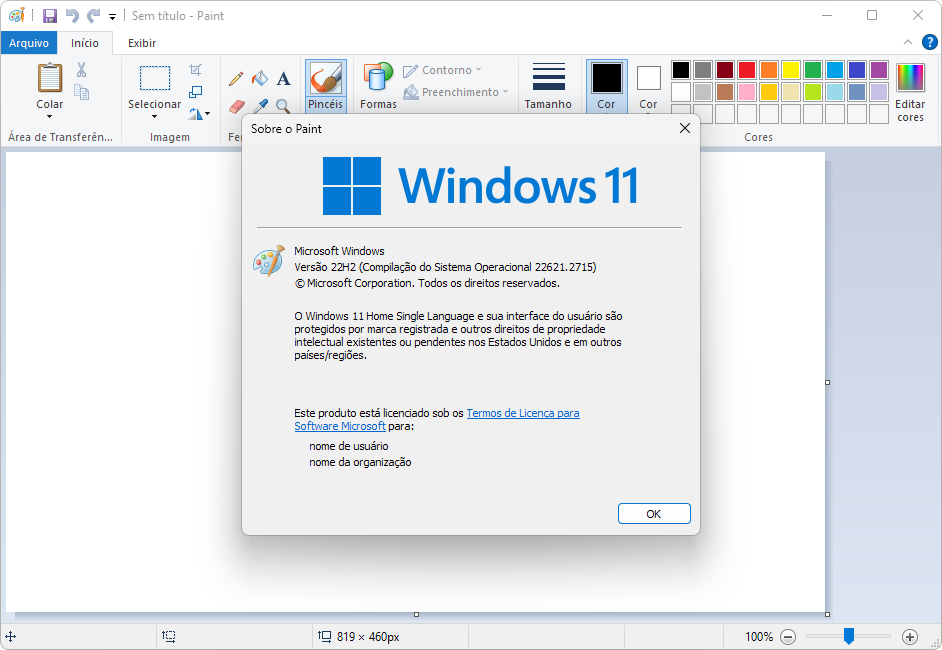Open the Formas shapes gallery
The height and width of the screenshot is (650, 942).
378,86
